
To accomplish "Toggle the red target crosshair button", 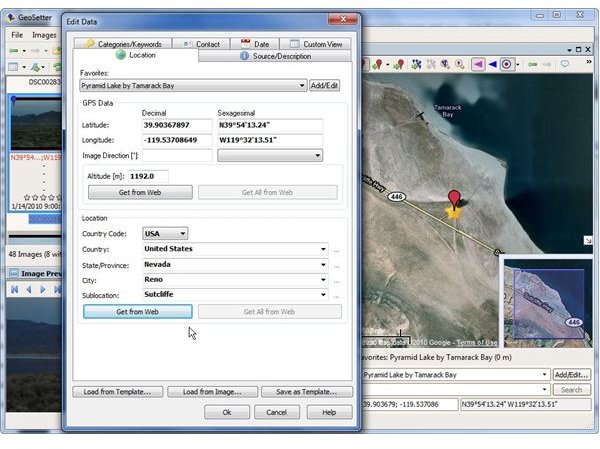I will click(x=506, y=64).
